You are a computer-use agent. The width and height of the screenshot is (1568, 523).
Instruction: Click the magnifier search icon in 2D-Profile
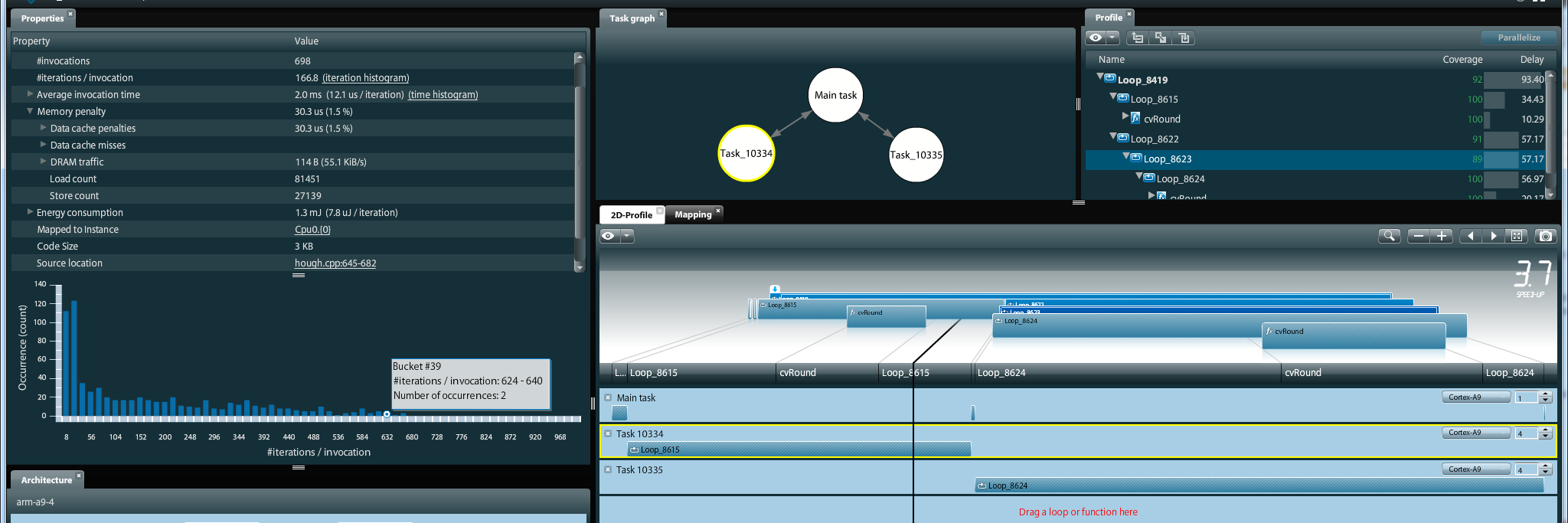click(x=1389, y=236)
